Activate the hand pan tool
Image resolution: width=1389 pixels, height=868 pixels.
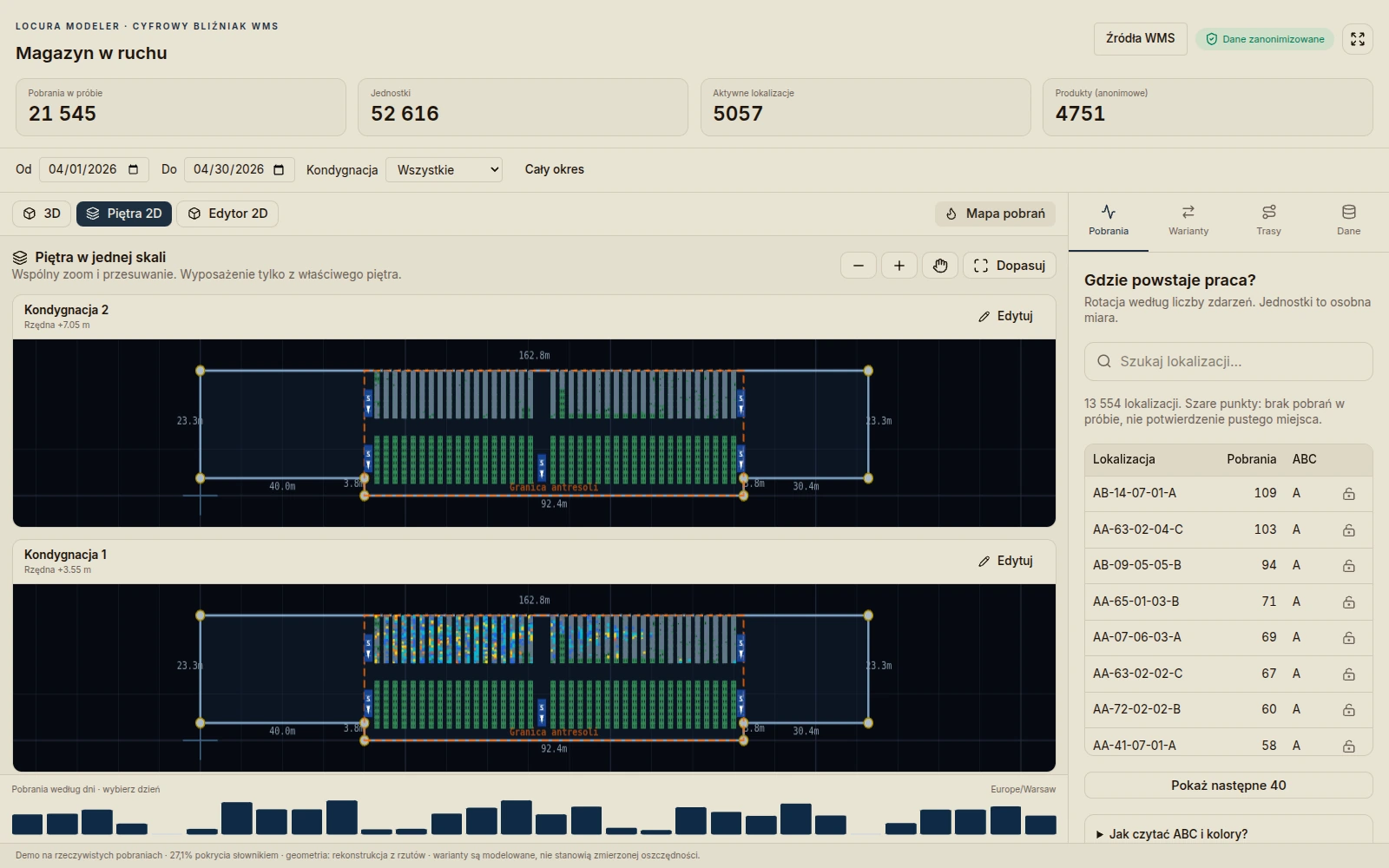940,266
